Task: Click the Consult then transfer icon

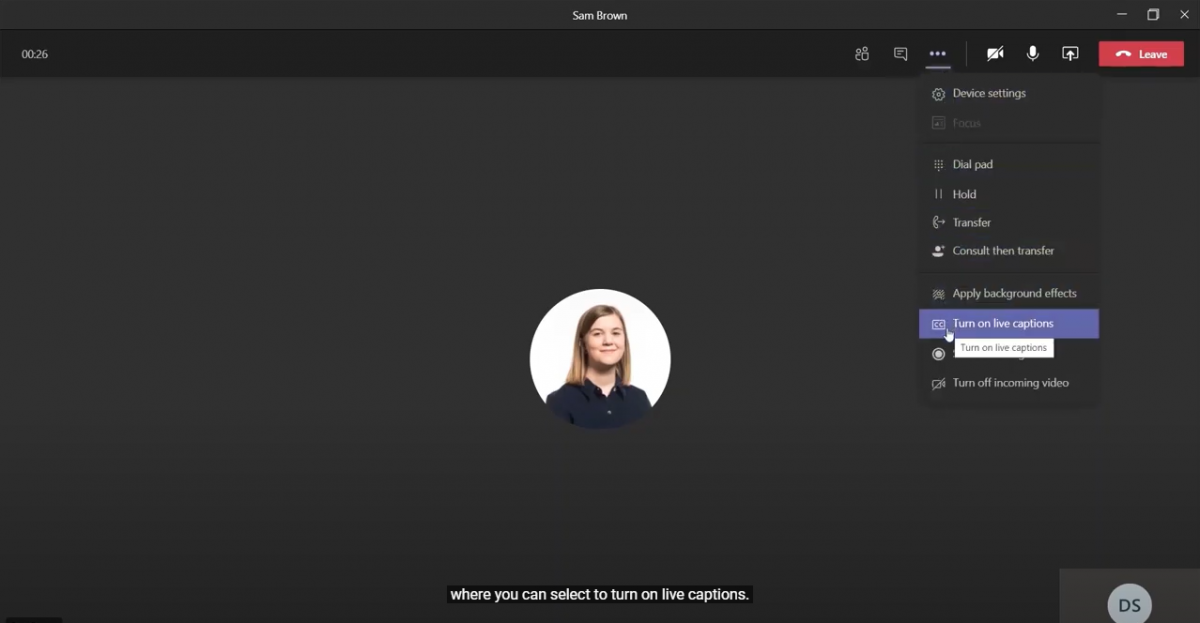Action: 938,251
